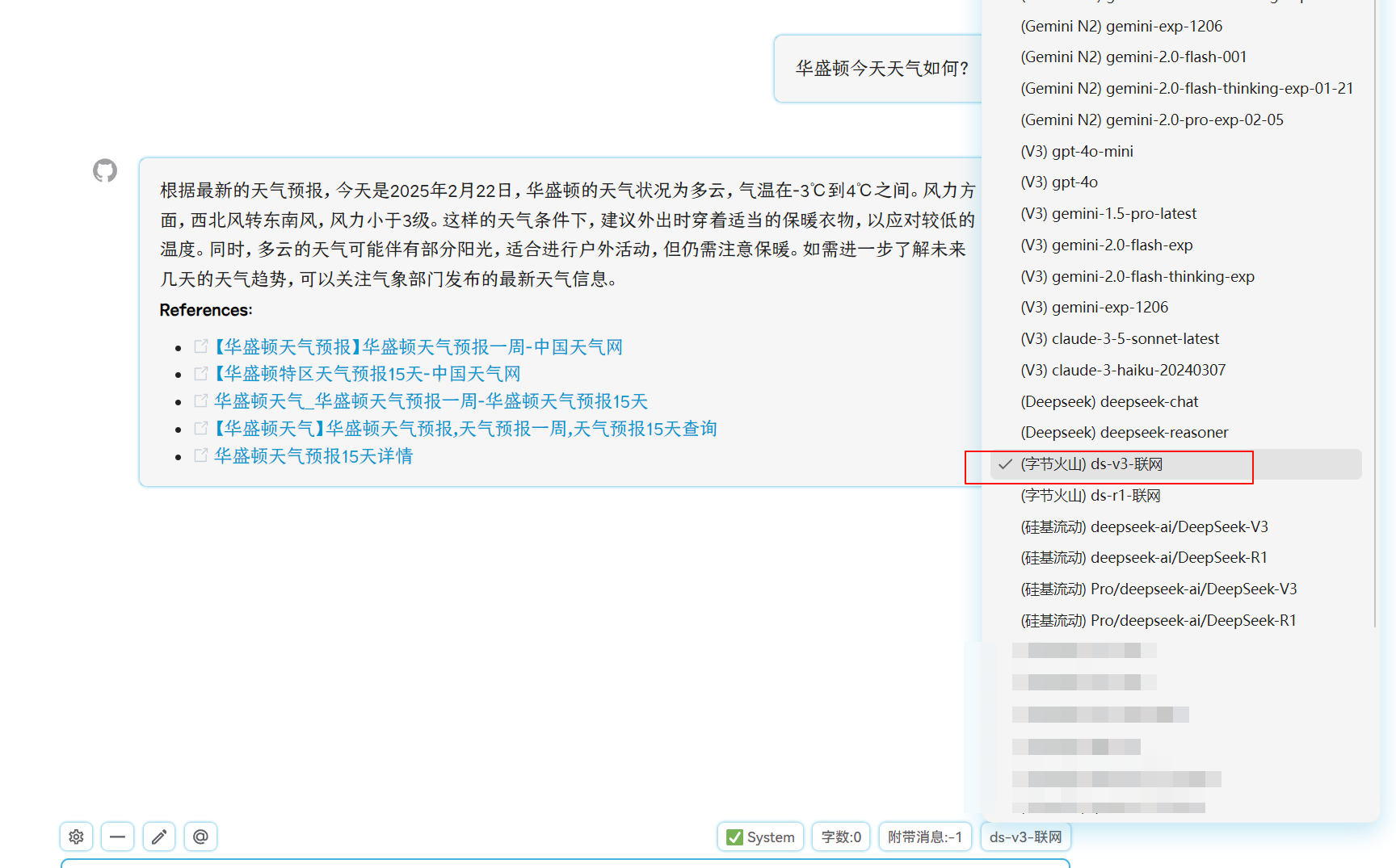Select (硅基流动) Pro/deepseek-ai/DeepSeek-V3

(x=1176, y=589)
